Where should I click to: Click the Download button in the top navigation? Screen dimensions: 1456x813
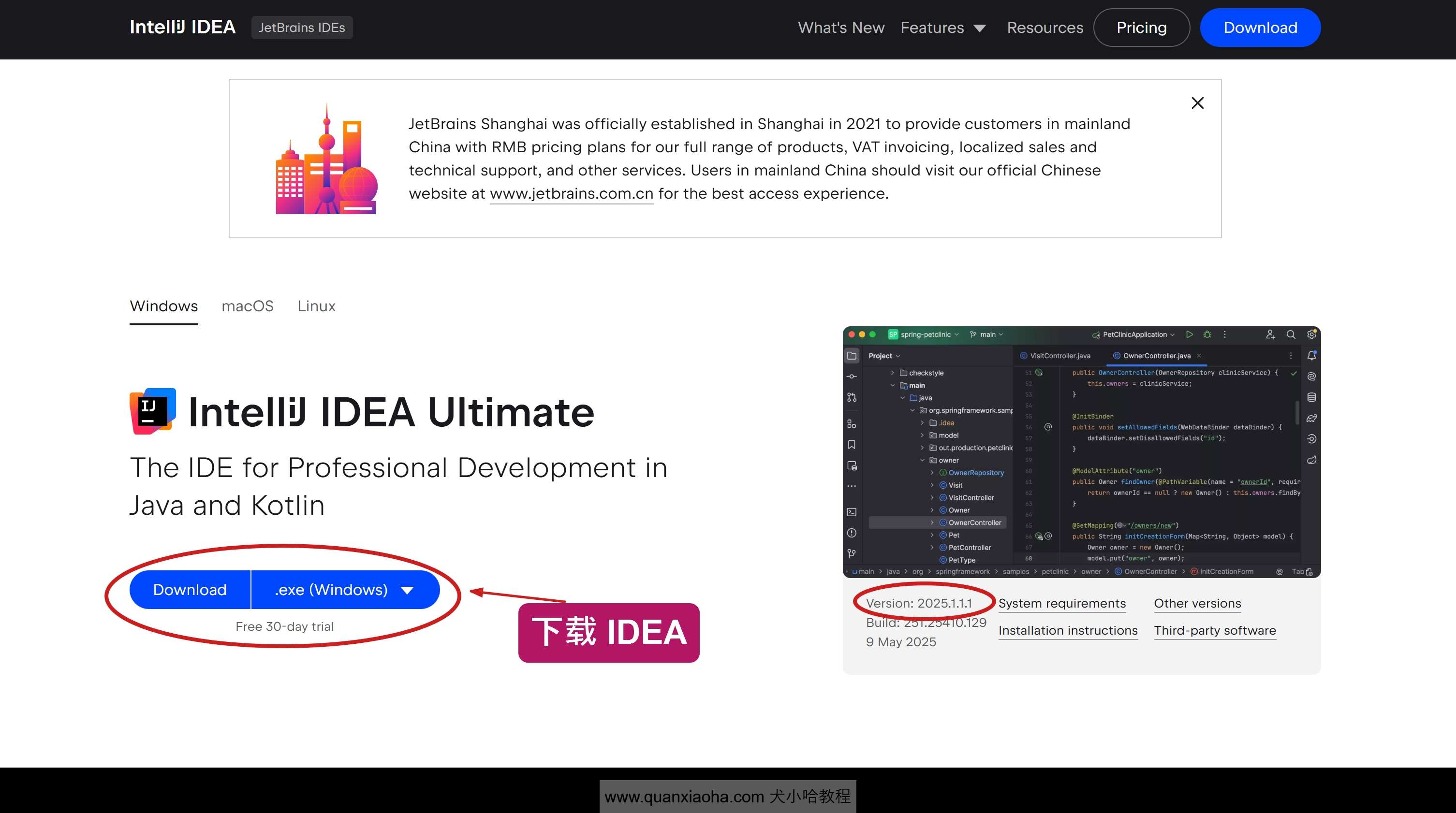(x=1260, y=27)
